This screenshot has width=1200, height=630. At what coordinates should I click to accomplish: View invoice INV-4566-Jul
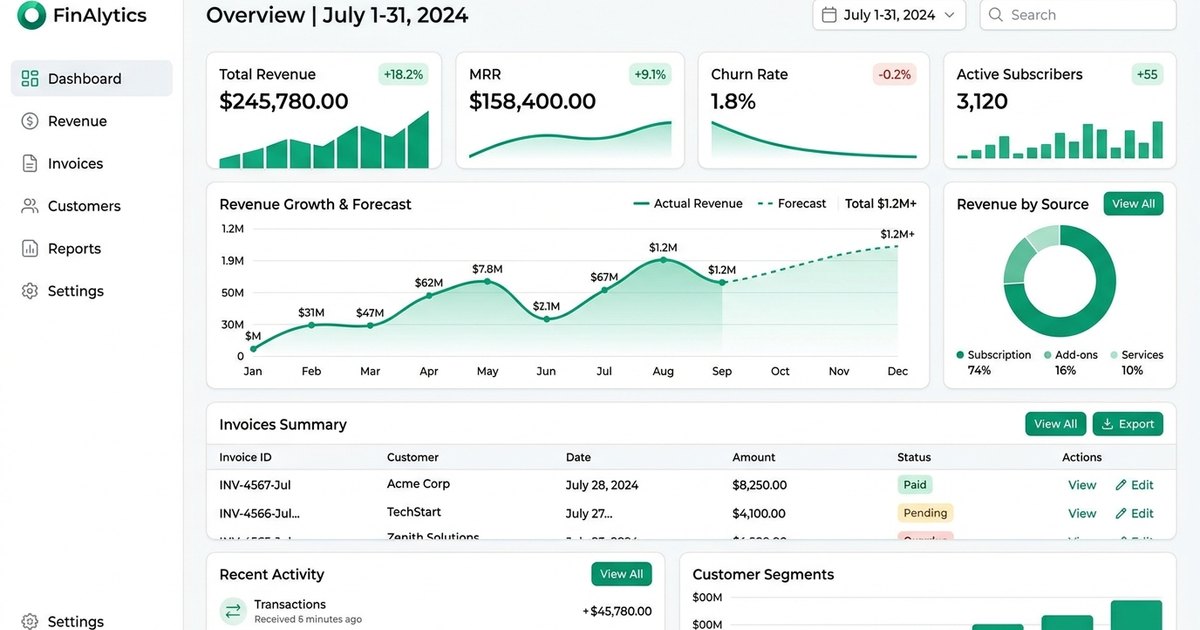tap(1082, 514)
